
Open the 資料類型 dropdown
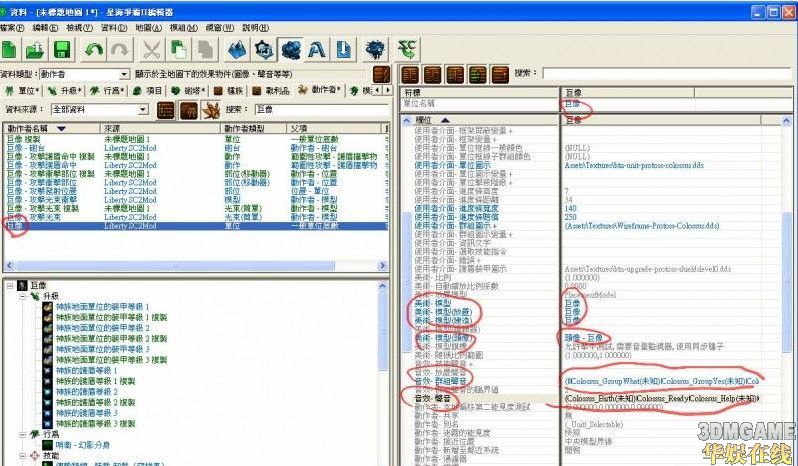[125, 75]
